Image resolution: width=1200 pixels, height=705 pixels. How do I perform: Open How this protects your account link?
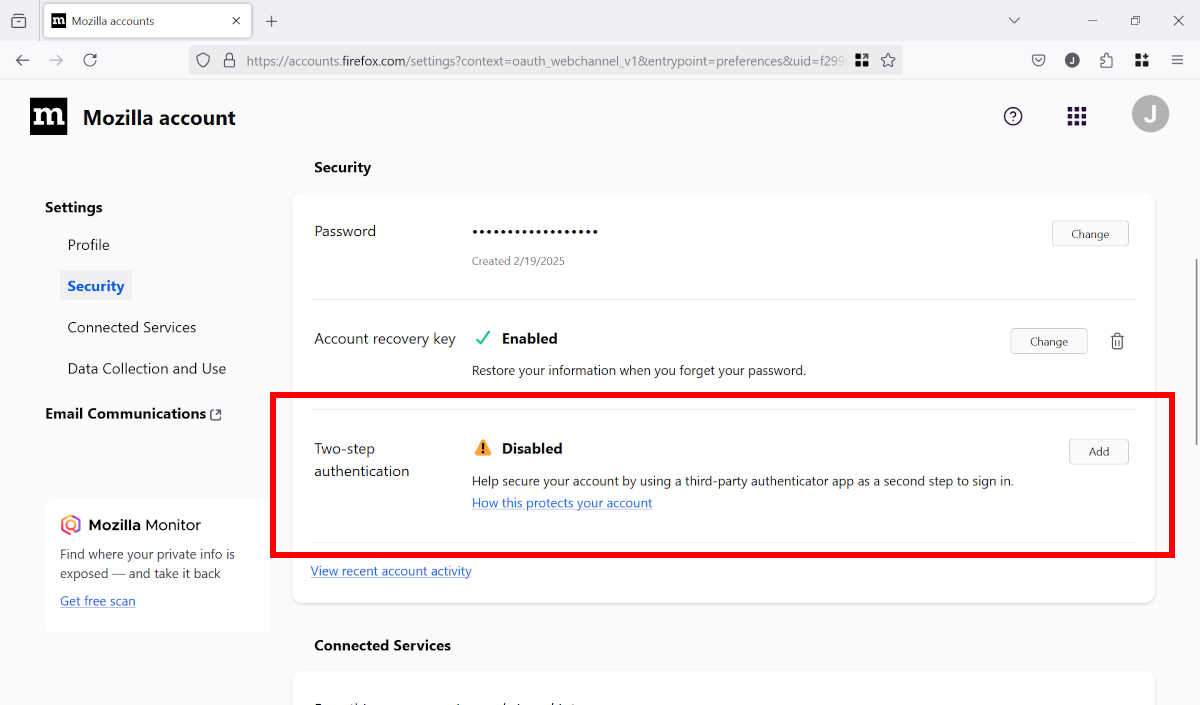point(561,503)
